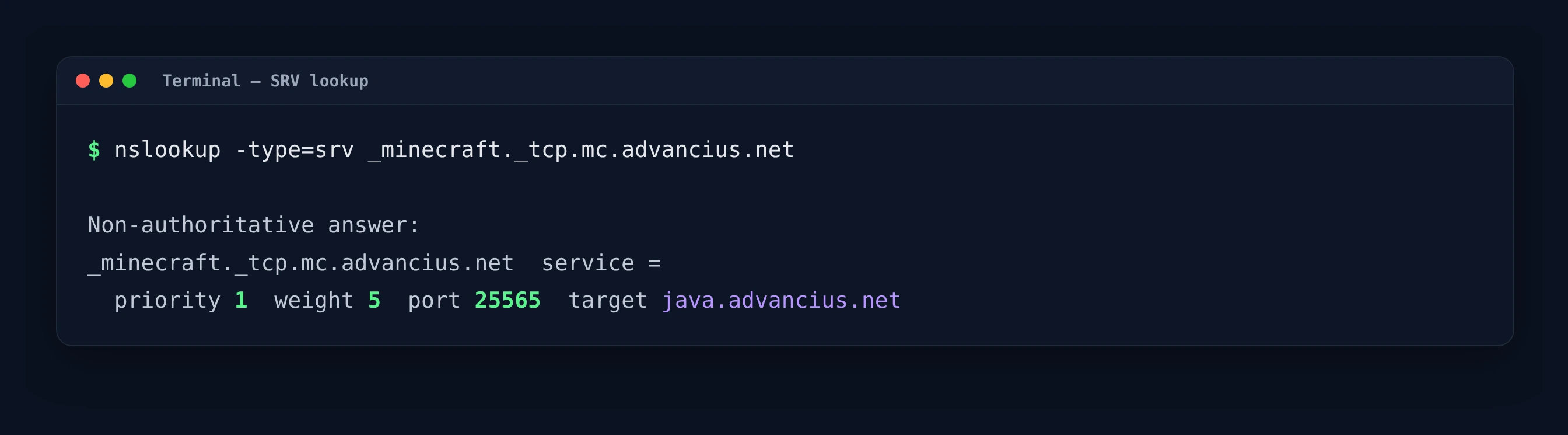1568x435 pixels.
Task: Click the green dollar prompt symbol
Action: (x=94, y=149)
